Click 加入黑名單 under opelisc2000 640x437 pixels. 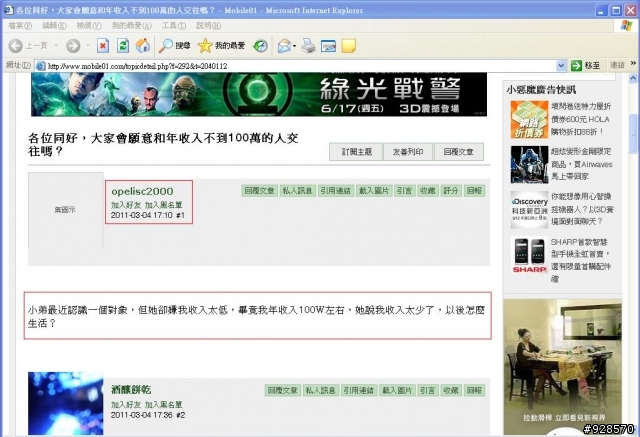click(164, 205)
